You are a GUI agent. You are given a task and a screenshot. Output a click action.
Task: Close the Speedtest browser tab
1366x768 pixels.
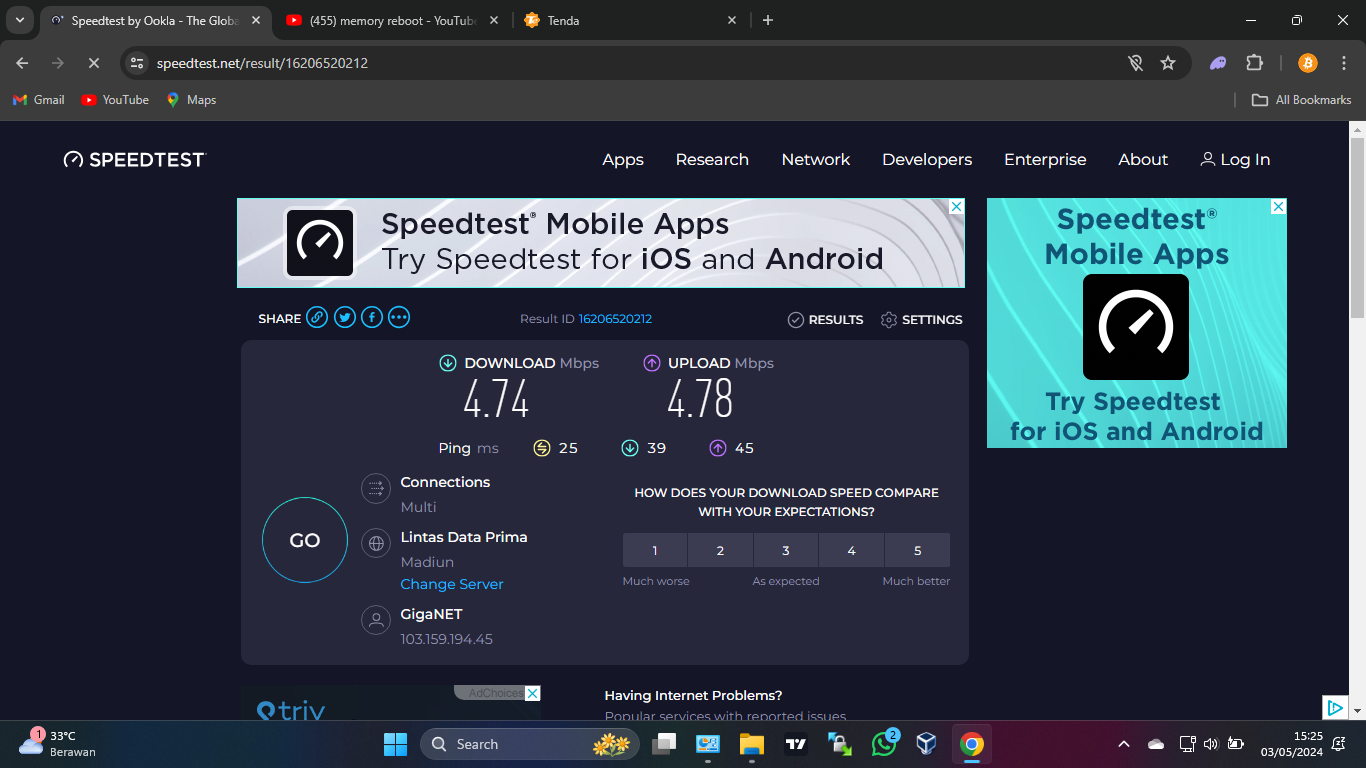[255, 20]
